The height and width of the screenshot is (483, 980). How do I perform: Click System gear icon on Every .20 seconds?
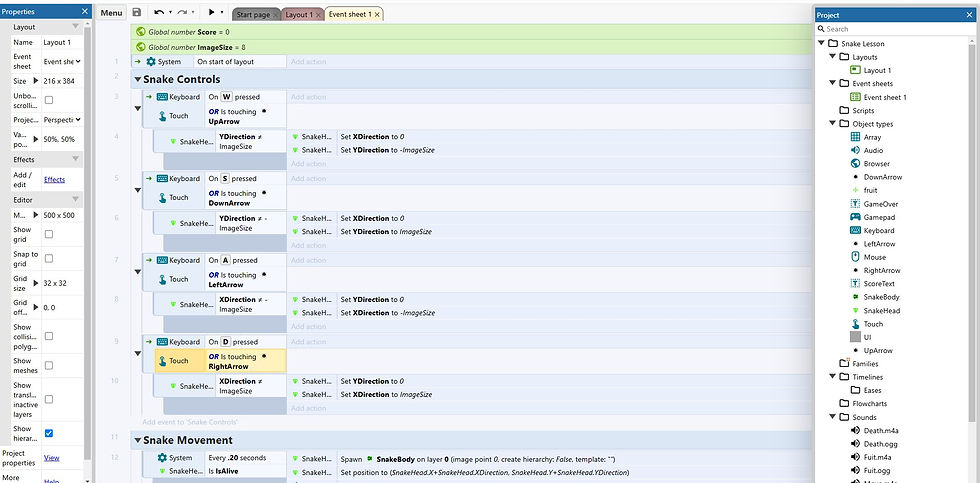pyautogui.click(x=162, y=458)
